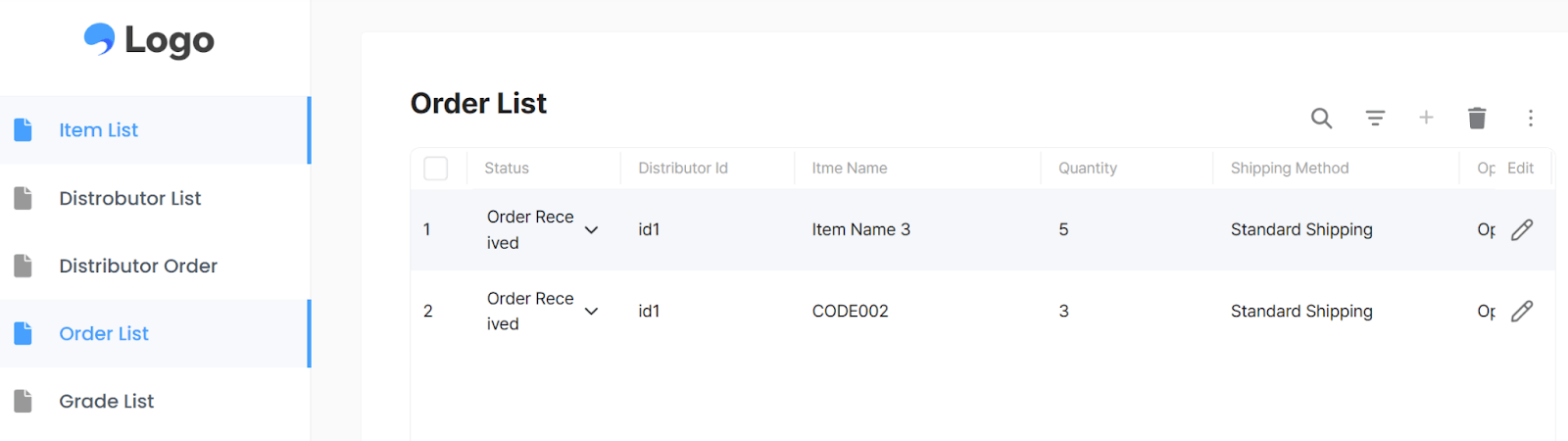The width and height of the screenshot is (1568, 441).
Task: Click the id1 cell in row 1
Action: coord(649,229)
